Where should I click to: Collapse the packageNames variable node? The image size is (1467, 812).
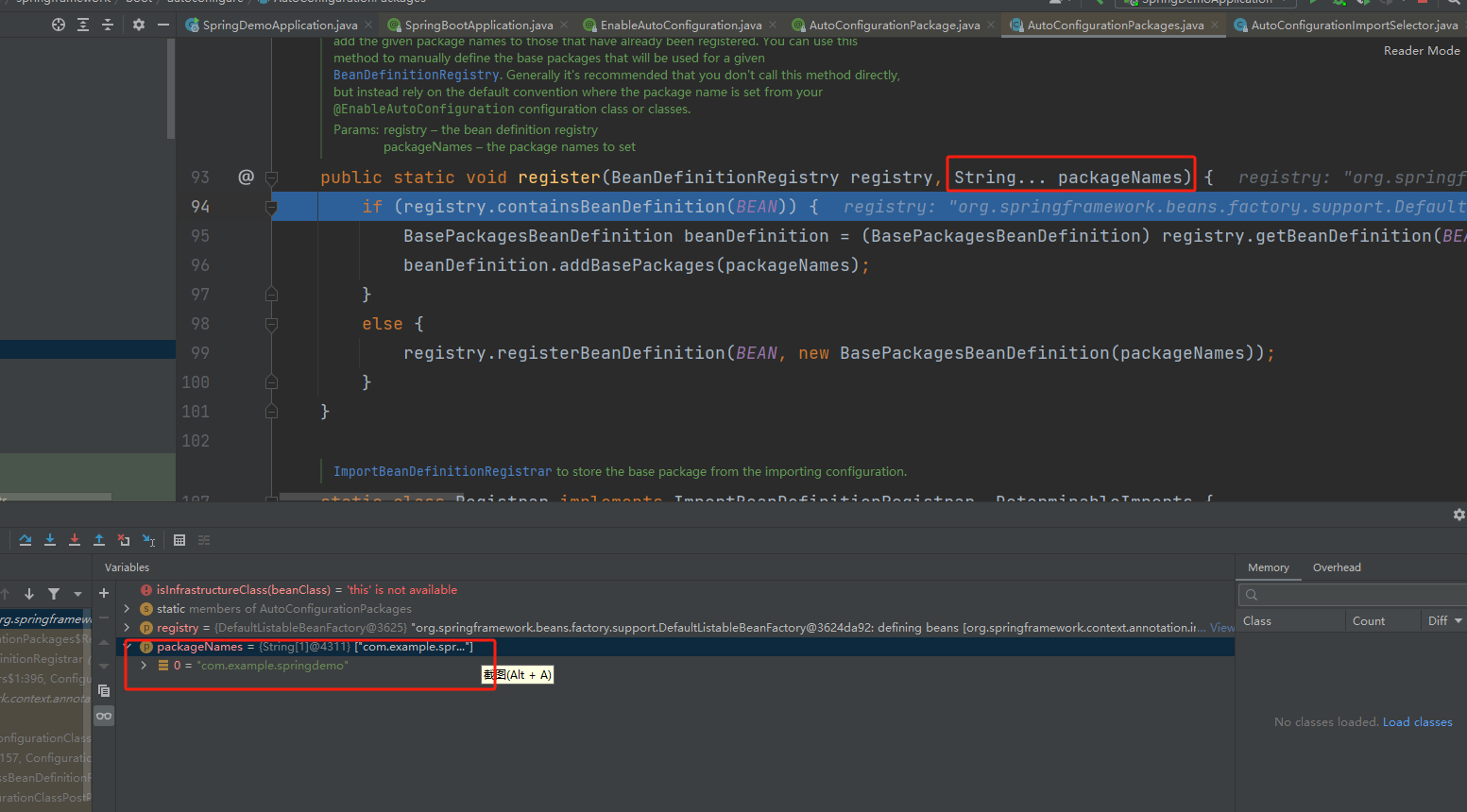128,647
